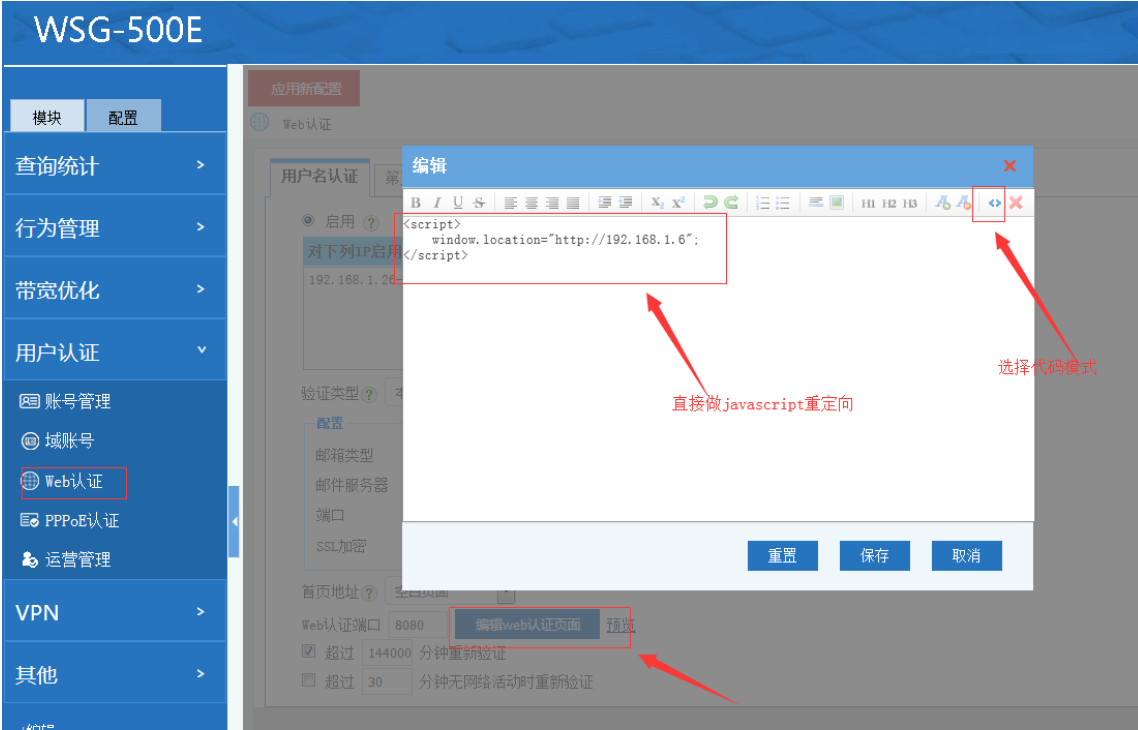The width and height of the screenshot is (1138, 730).
Task: Click the italic formatting icon
Action: 437,203
